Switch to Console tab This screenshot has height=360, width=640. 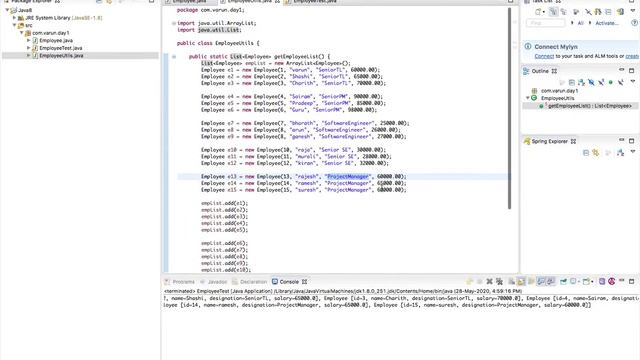289,282
